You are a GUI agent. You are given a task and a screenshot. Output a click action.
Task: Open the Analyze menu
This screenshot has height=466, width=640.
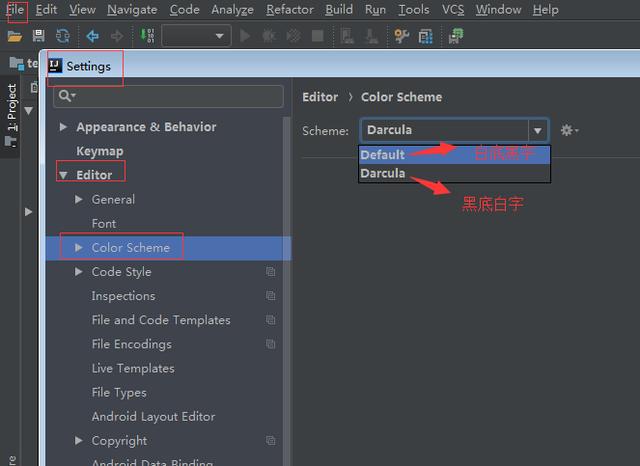(232, 10)
